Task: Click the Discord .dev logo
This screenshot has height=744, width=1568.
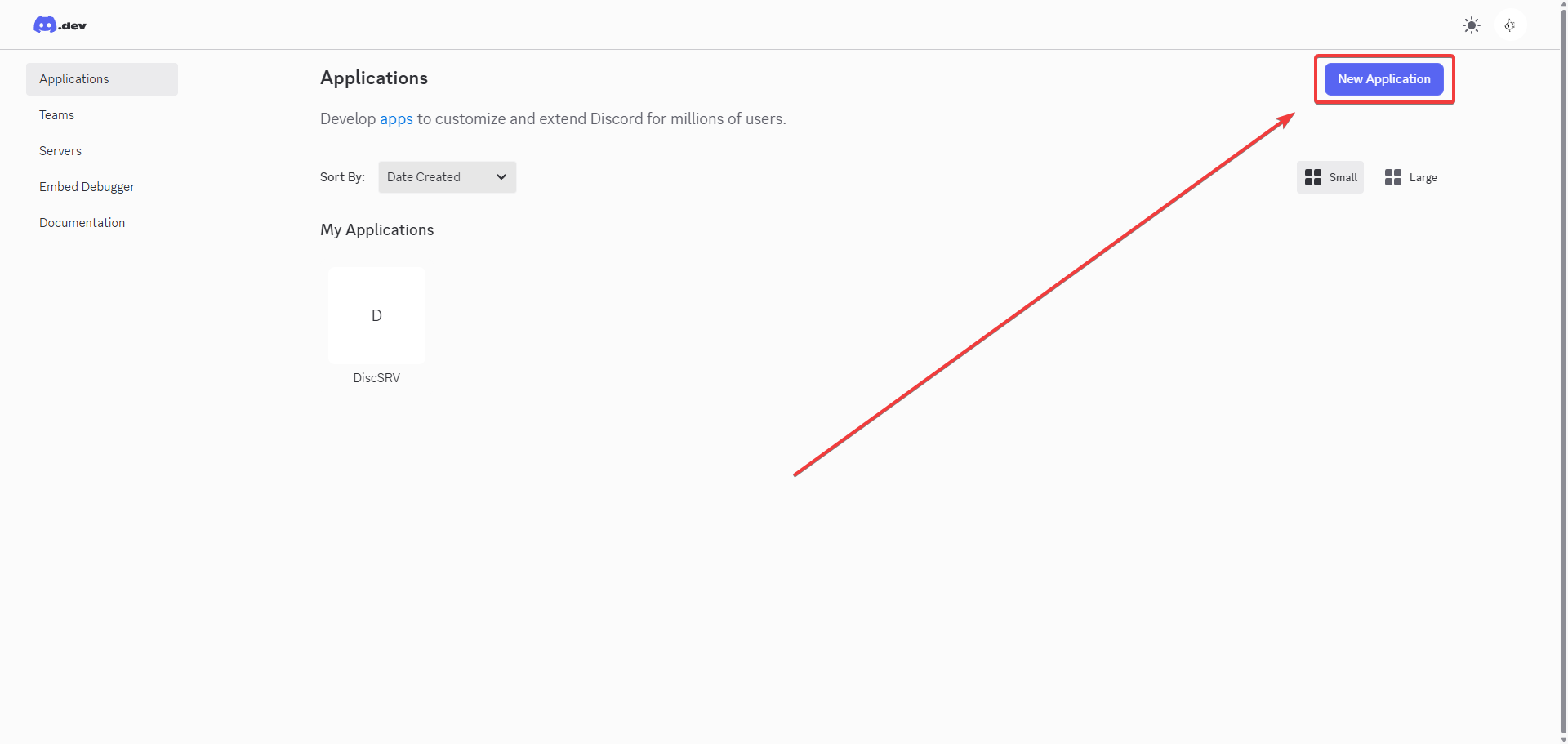Action: (x=60, y=25)
